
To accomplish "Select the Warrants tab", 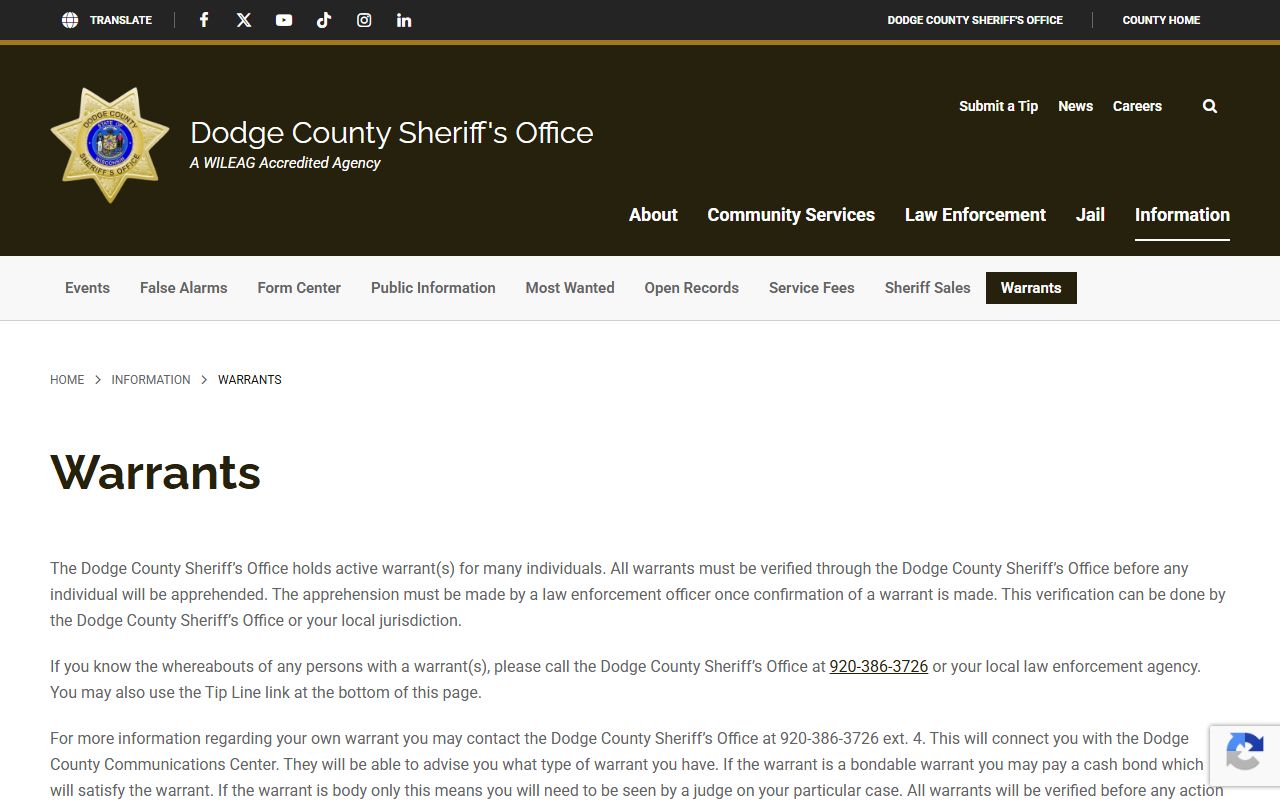I will (1031, 288).
